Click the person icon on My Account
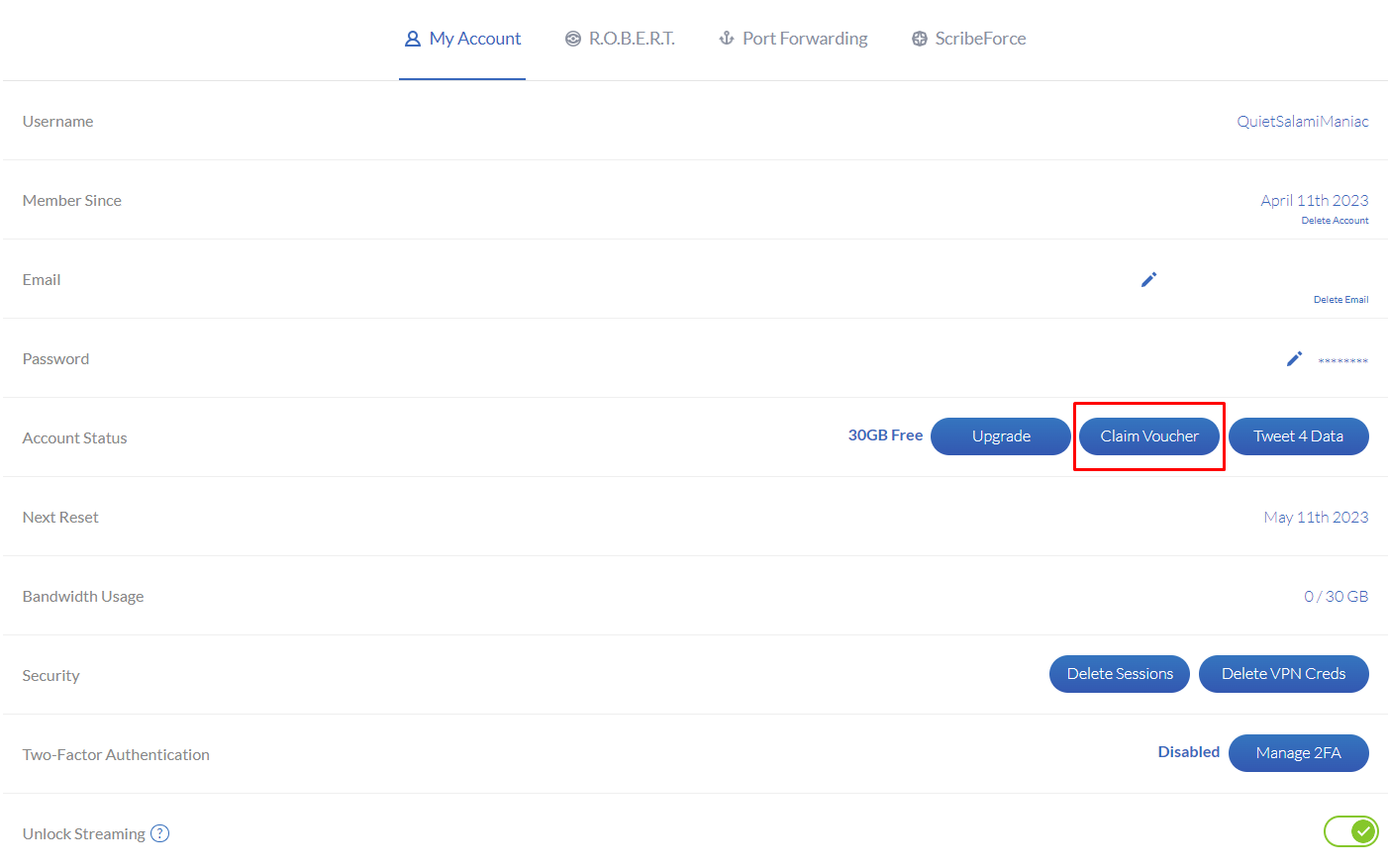Screen dimensions: 1388x868 (413, 39)
